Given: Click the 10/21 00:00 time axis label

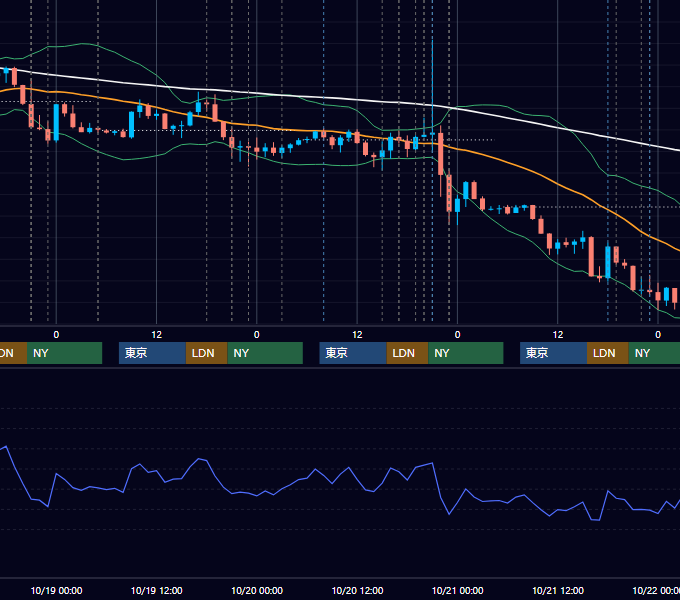Looking at the screenshot, I should tap(458, 590).
